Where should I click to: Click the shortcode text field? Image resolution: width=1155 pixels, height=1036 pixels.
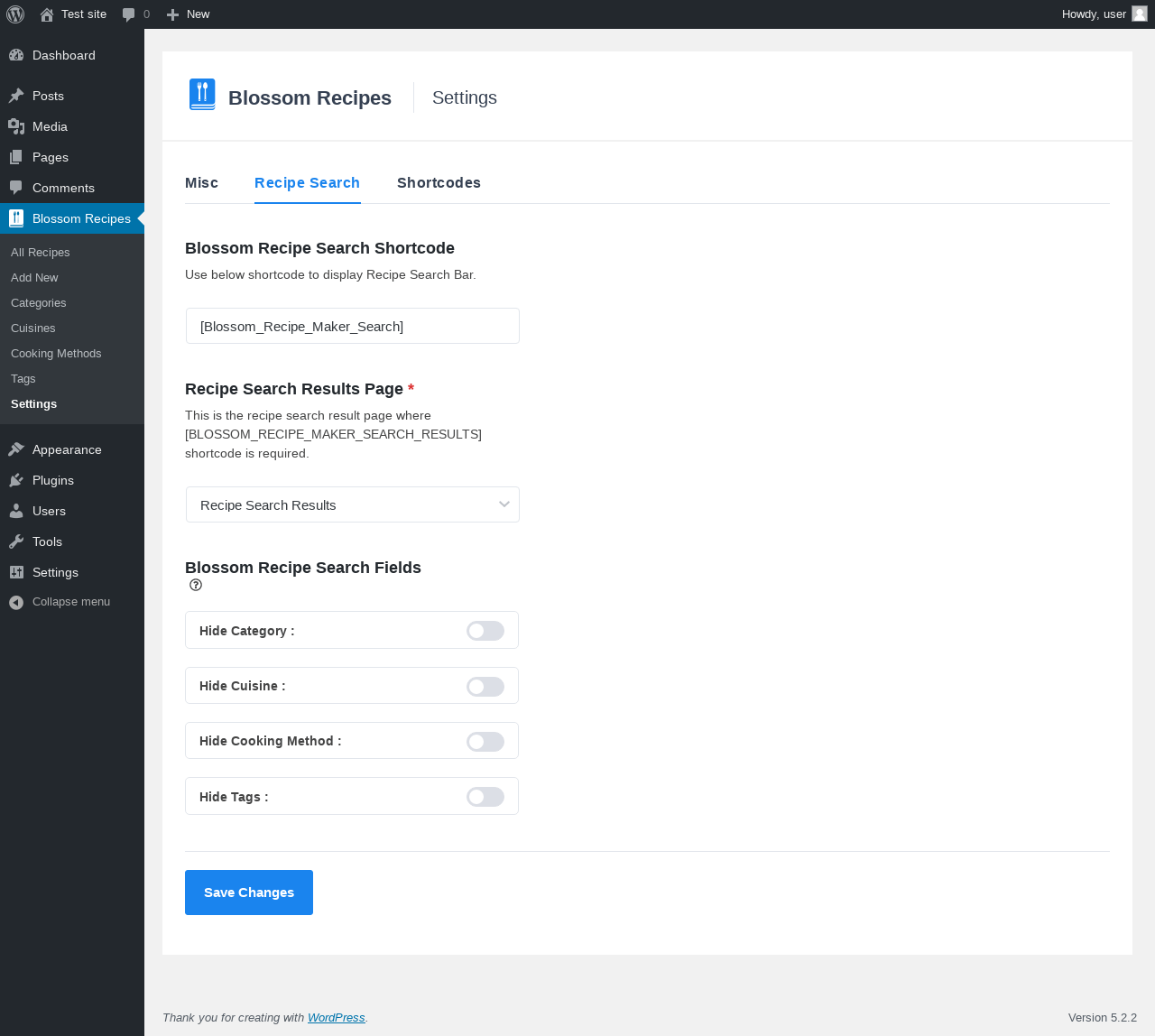pos(353,326)
